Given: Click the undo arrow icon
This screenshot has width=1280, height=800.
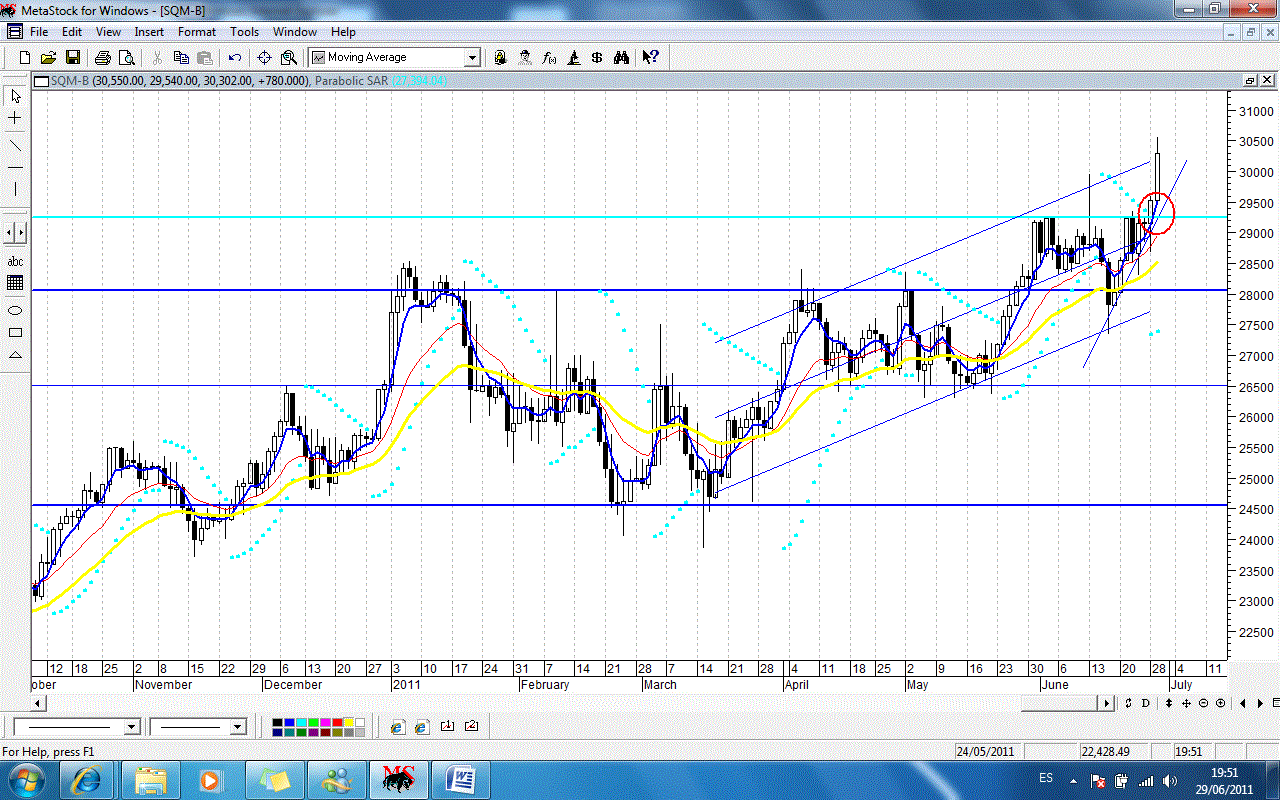Looking at the screenshot, I should 234,58.
